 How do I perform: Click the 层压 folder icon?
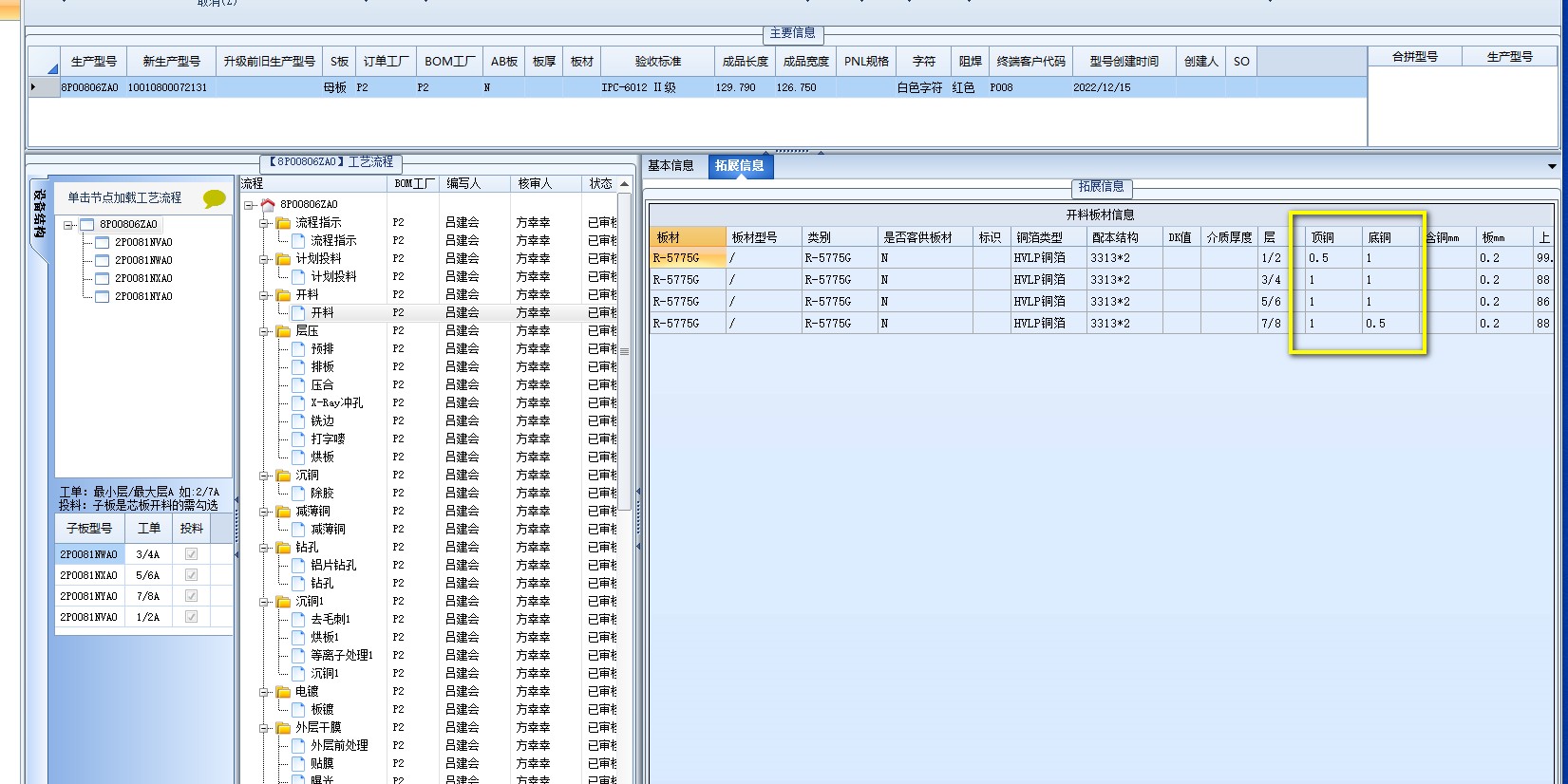pos(283,330)
